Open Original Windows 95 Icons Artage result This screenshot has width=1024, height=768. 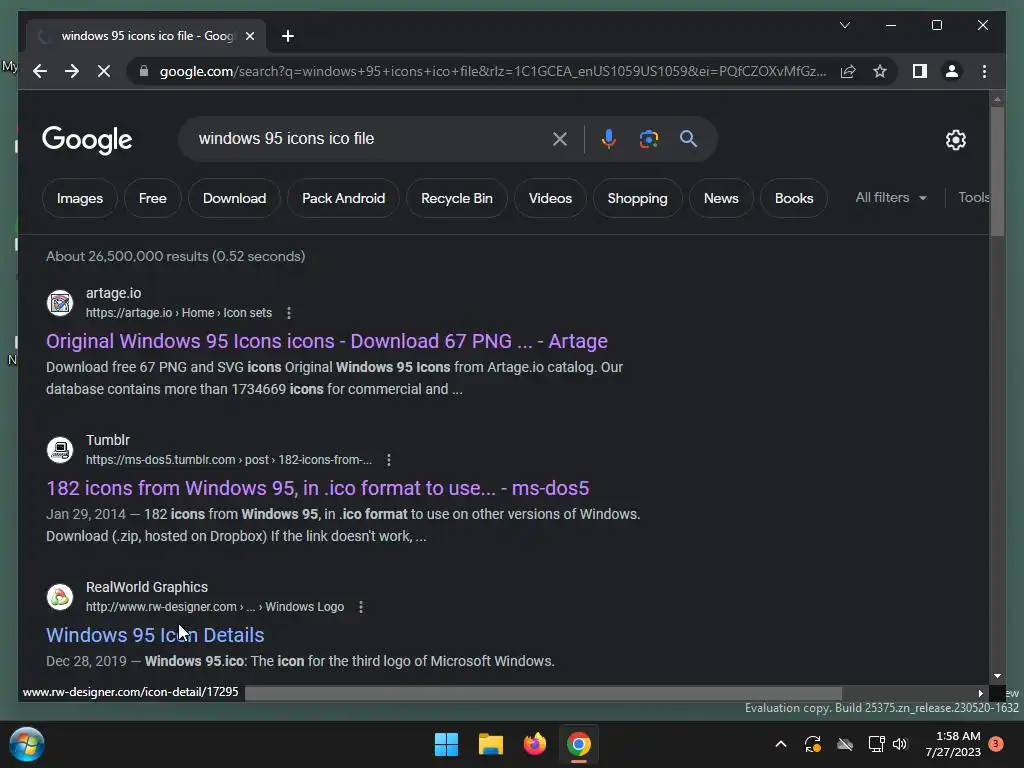pyautogui.click(x=327, y=342)
